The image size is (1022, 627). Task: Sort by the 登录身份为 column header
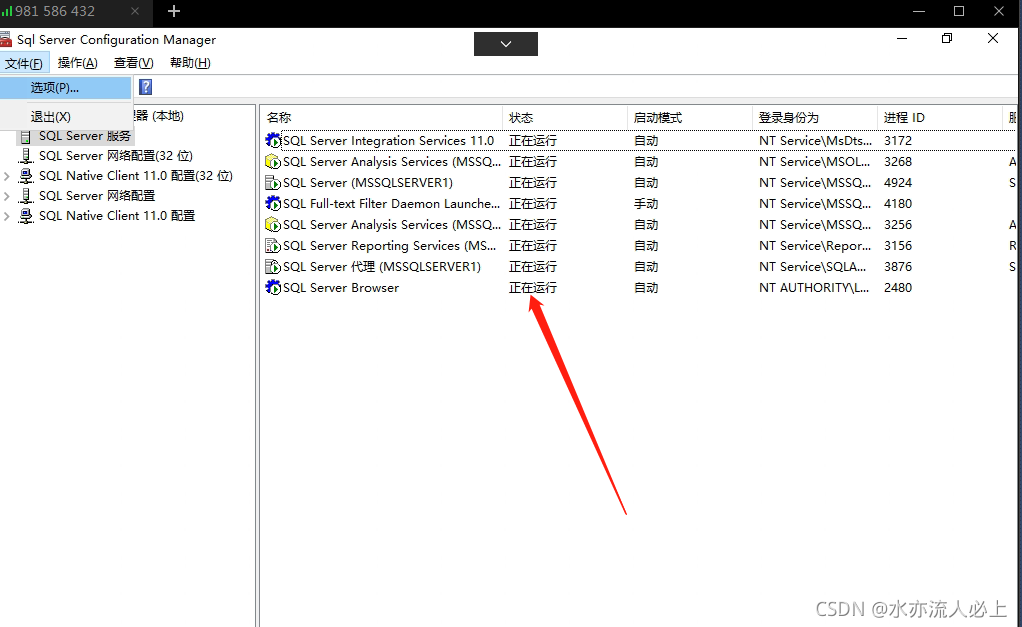[815, 117]
